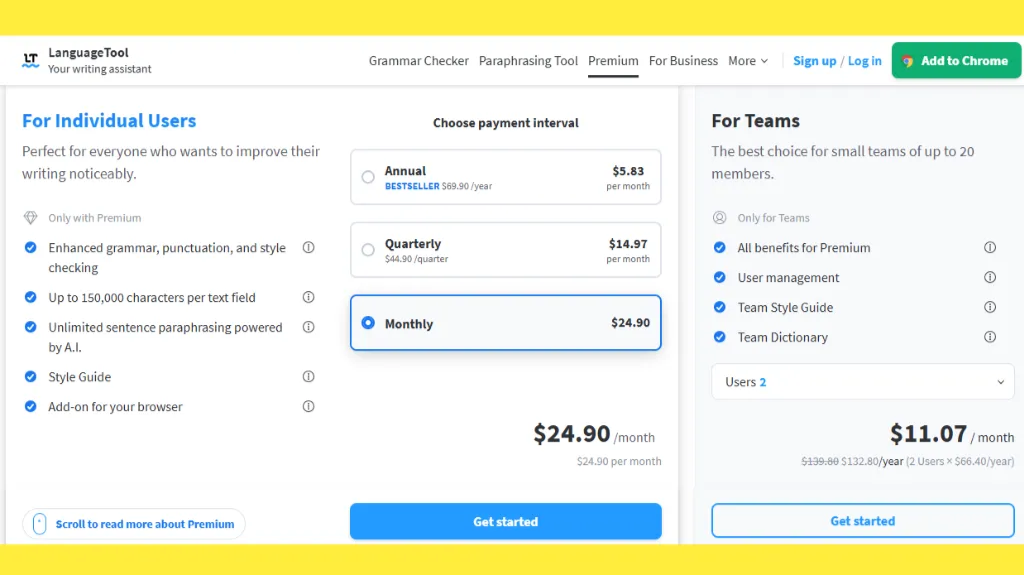Select the Monthly payment radio button
This screenshot has height=575, width=1024.
point(368,323)
